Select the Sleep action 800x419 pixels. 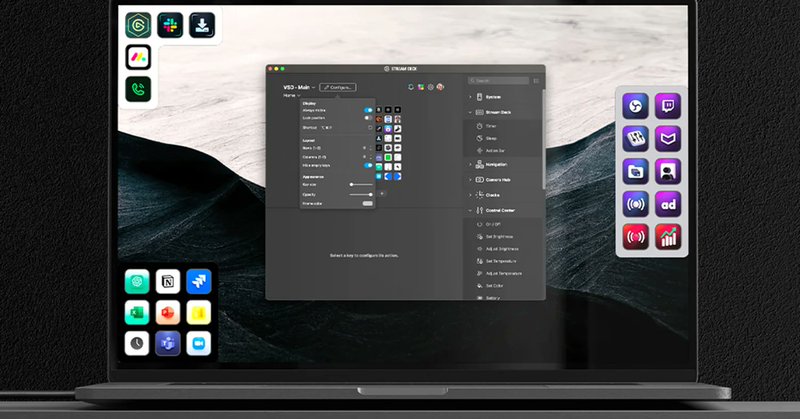[503, 138]
